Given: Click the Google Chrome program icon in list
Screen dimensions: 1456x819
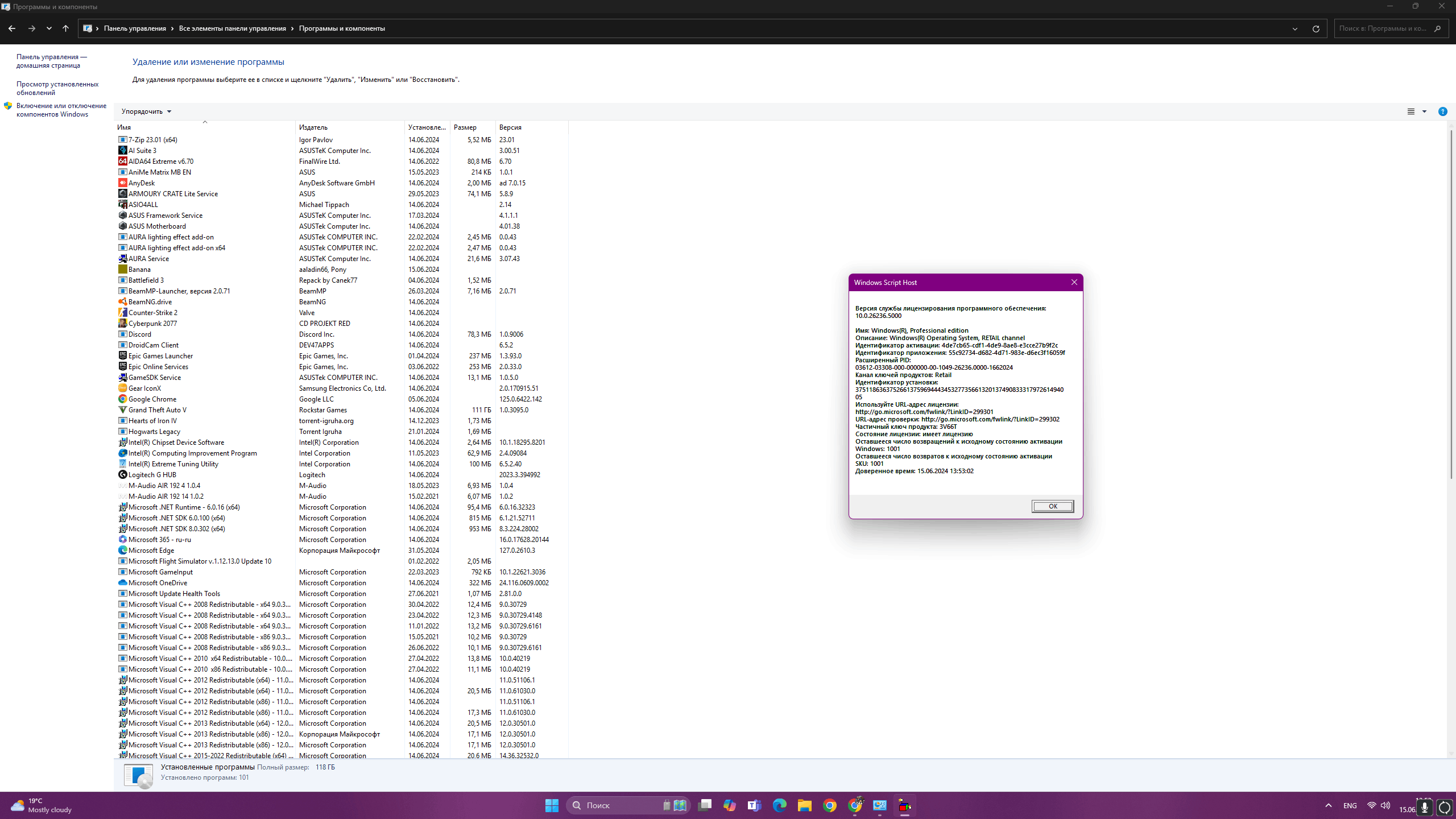Looking at the screenshot, I should tap(122, 399).
